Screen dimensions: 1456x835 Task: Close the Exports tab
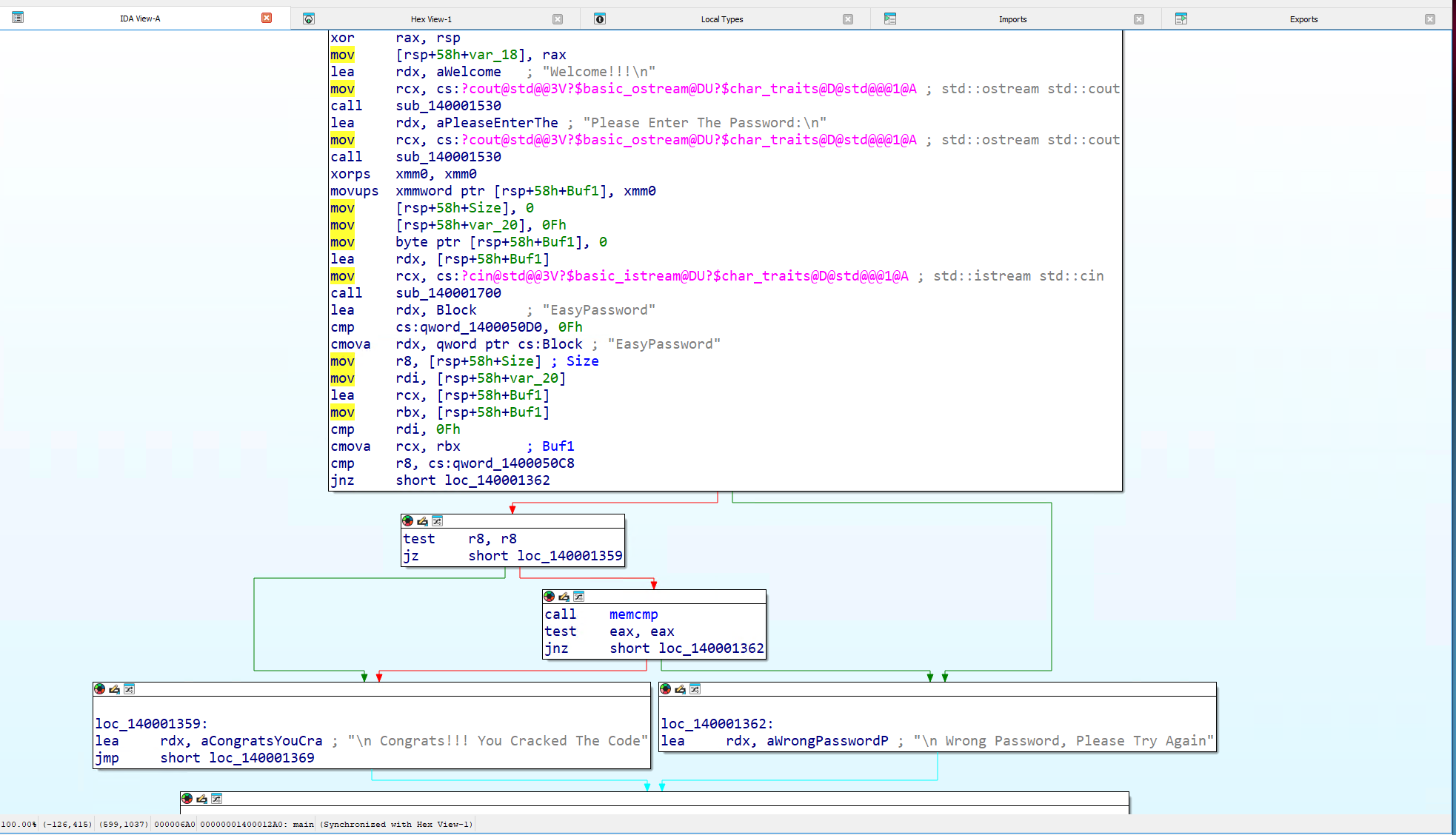point(1430,19)
